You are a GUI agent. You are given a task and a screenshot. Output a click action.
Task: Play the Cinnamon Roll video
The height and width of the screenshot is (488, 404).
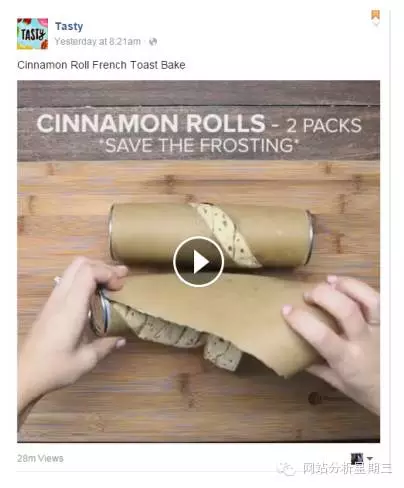(198, 262)
